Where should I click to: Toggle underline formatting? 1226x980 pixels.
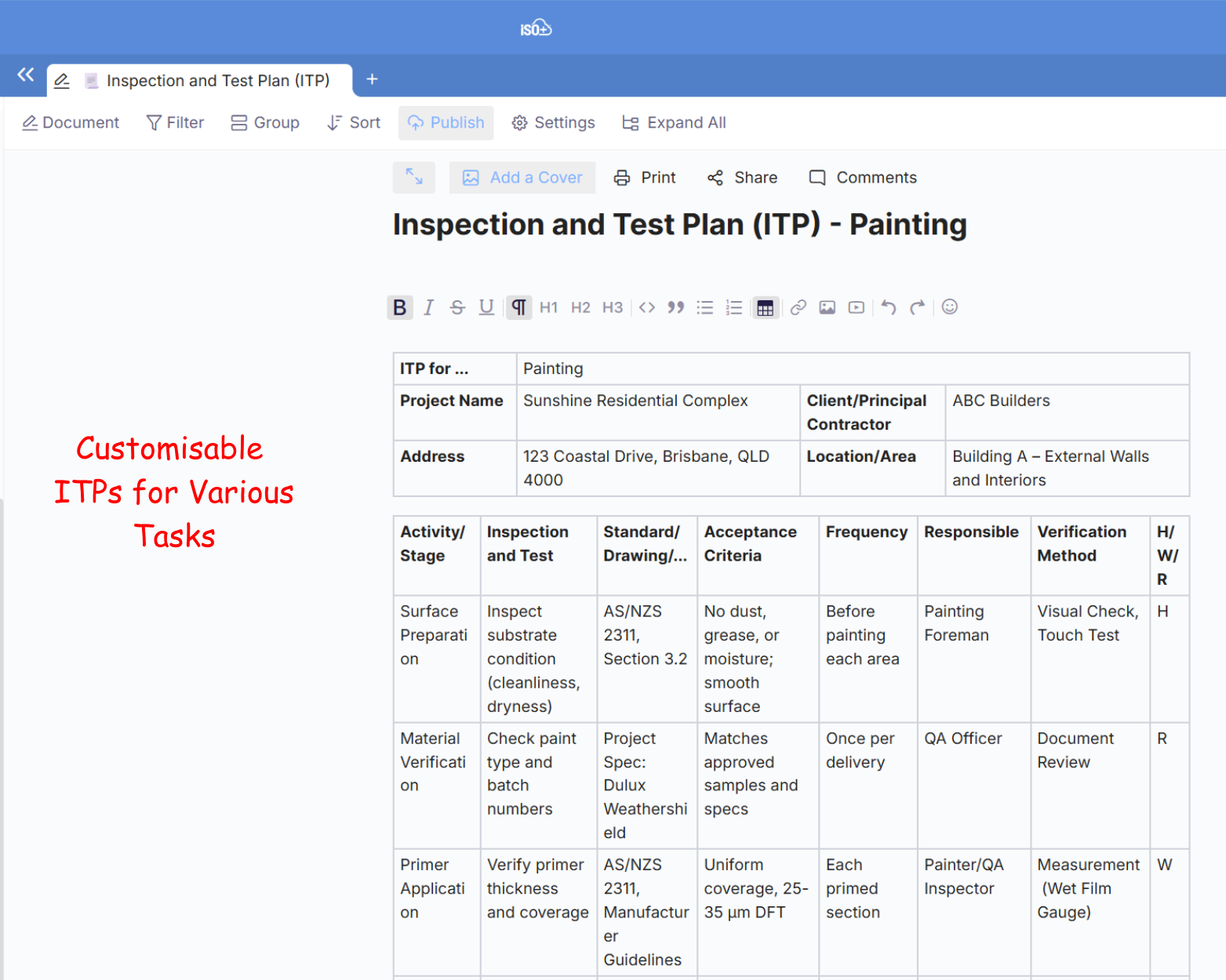point(486,307)
